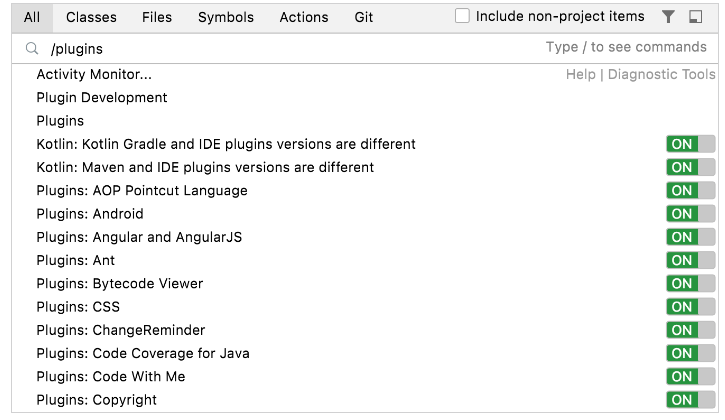Enable Include non-project items checkbox
The width and height of the screenshot is (725, 420).
point(462,16)
